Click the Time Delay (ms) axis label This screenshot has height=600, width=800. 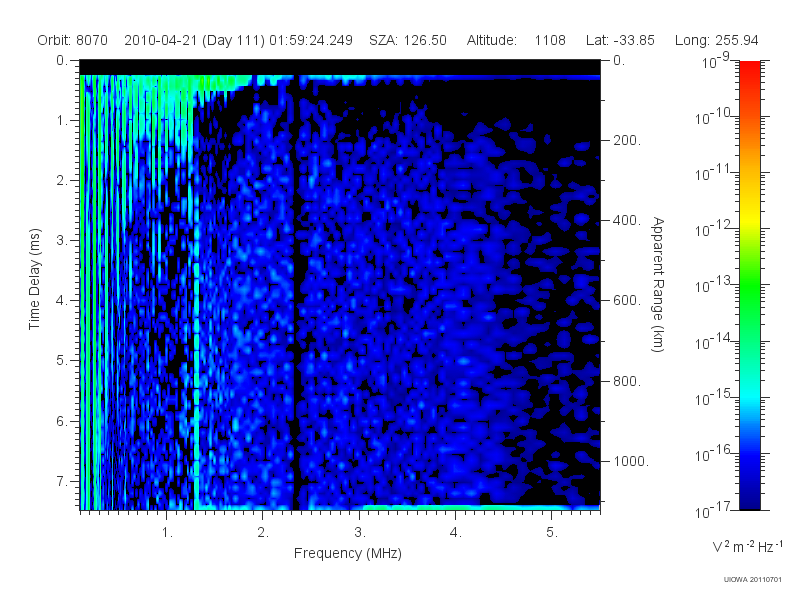click(x=34, y=279)
